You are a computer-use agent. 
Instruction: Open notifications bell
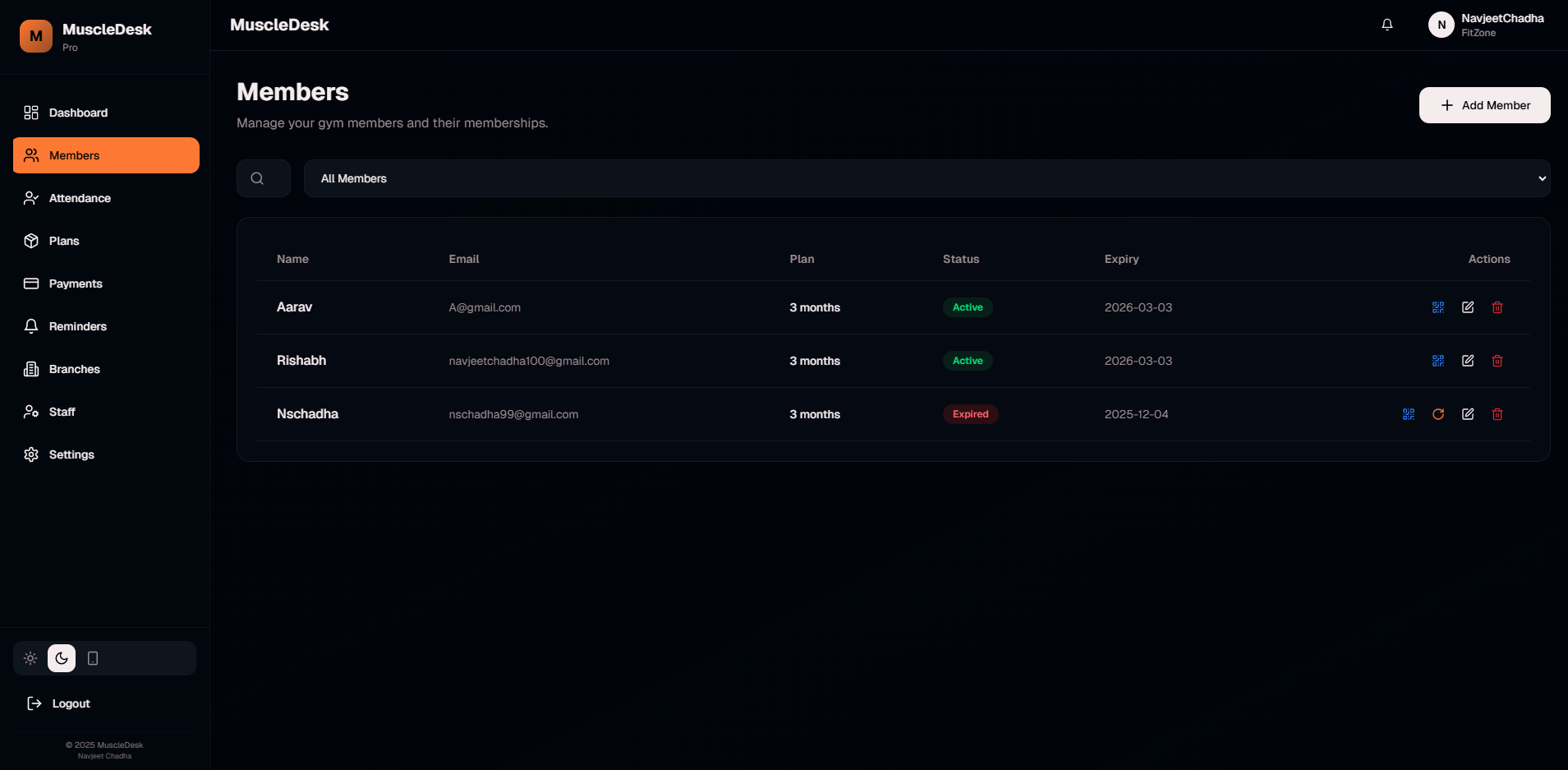[x=1386, y=25]
